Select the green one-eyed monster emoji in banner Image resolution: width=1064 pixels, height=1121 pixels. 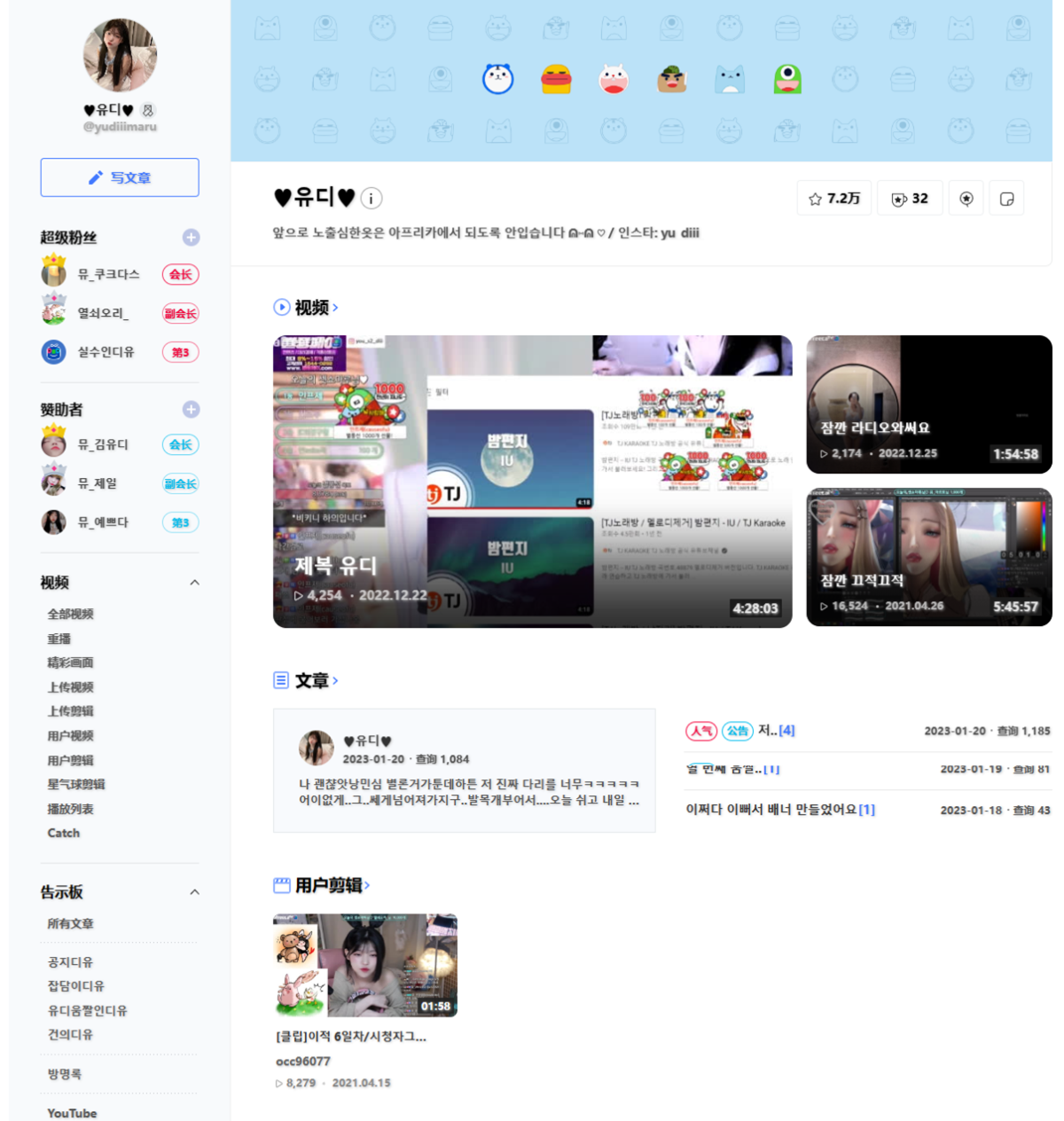[787, 78]
